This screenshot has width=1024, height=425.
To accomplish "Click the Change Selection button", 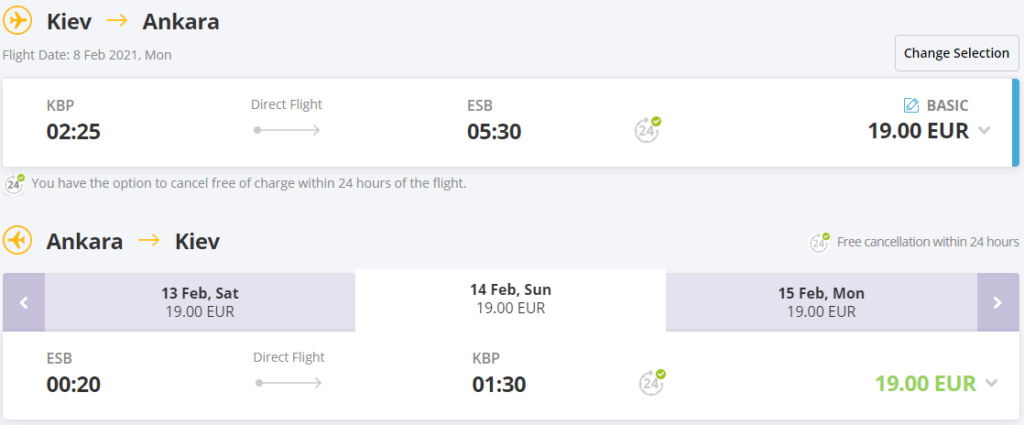I will [x=957, y=53].
